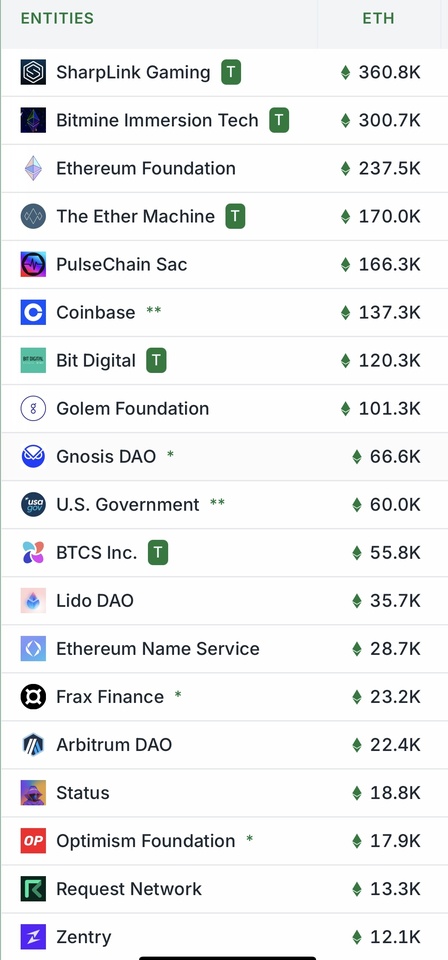Image resolution: width=448 pixels, height=960 pixels.
Task: Click the Optimism Foundation red OP icon
Action: pos(33,841)
